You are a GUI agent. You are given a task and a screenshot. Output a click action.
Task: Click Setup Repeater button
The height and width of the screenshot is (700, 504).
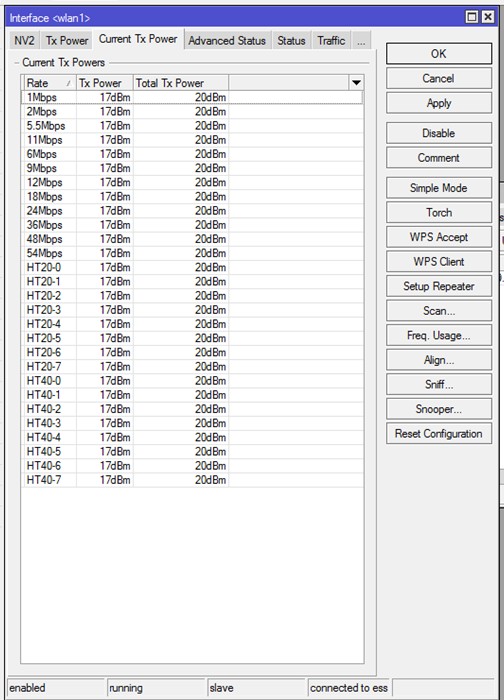(x=439, y=286)
